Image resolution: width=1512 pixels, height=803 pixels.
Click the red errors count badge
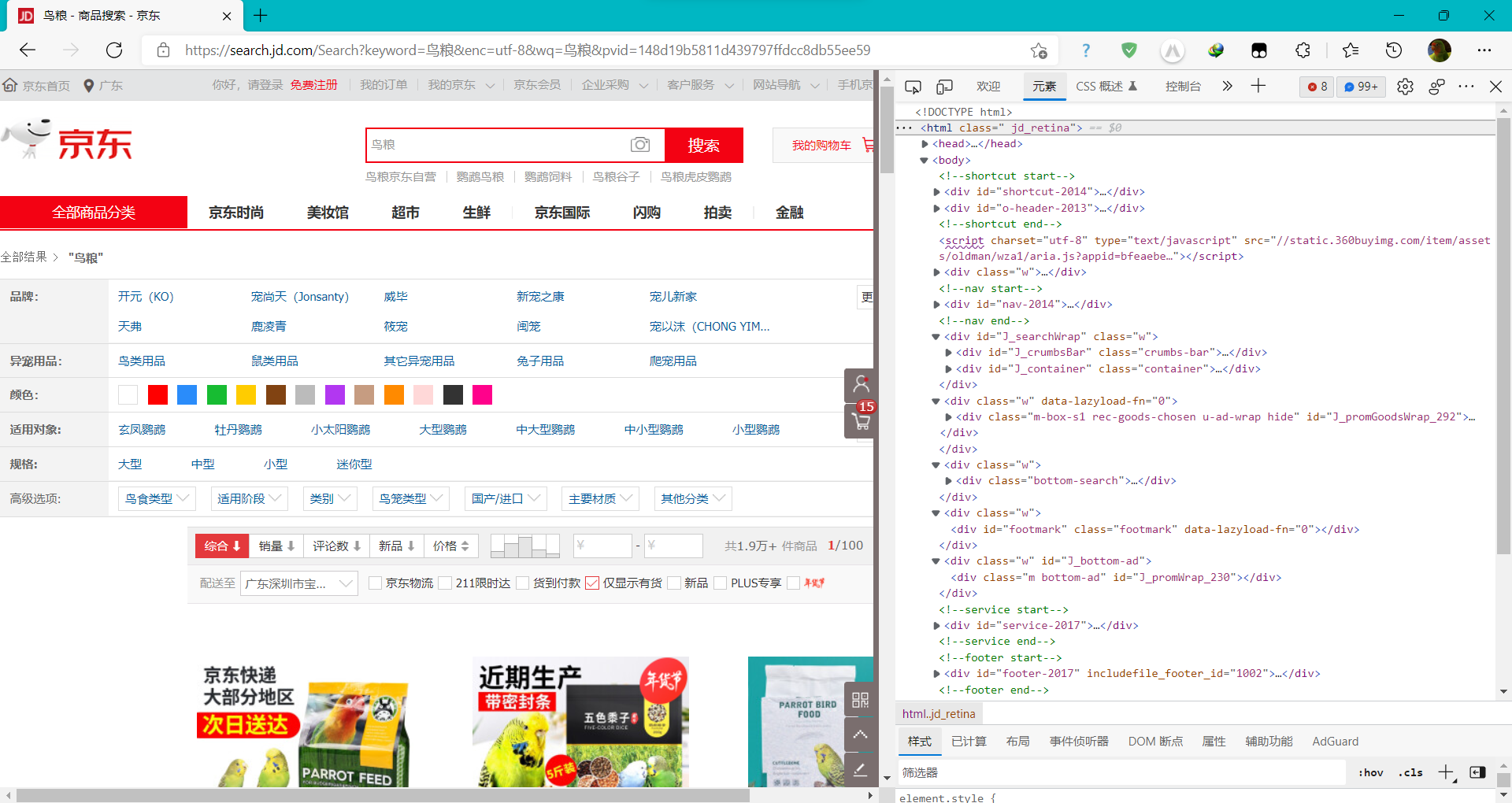(1317, 87)
